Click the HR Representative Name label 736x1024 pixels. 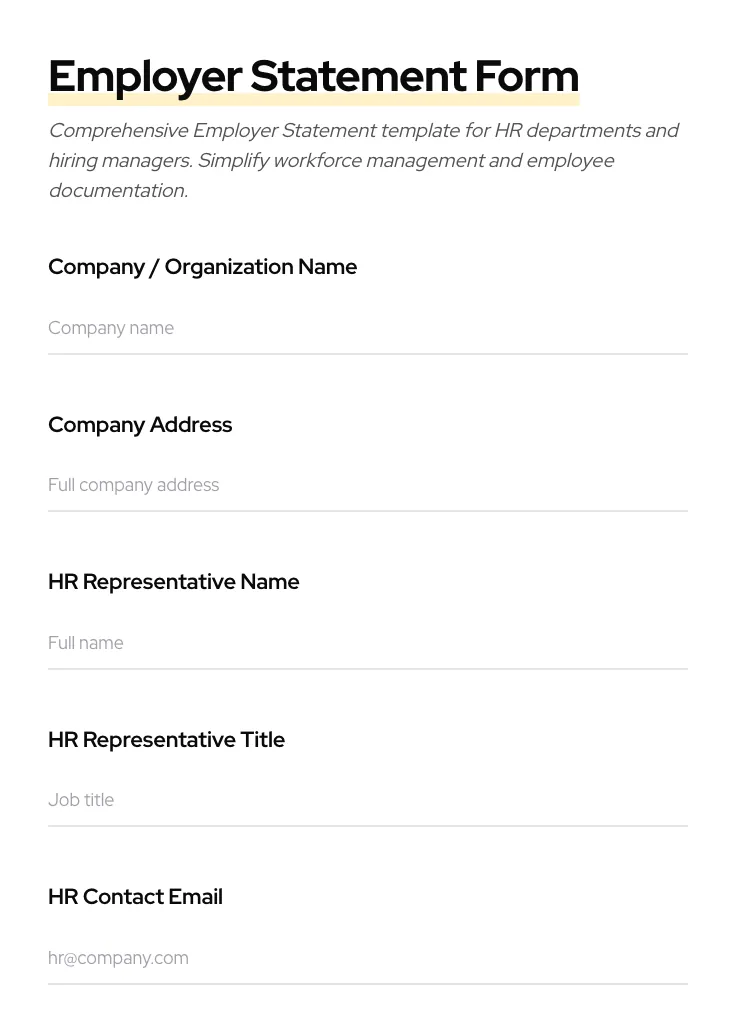173,581
